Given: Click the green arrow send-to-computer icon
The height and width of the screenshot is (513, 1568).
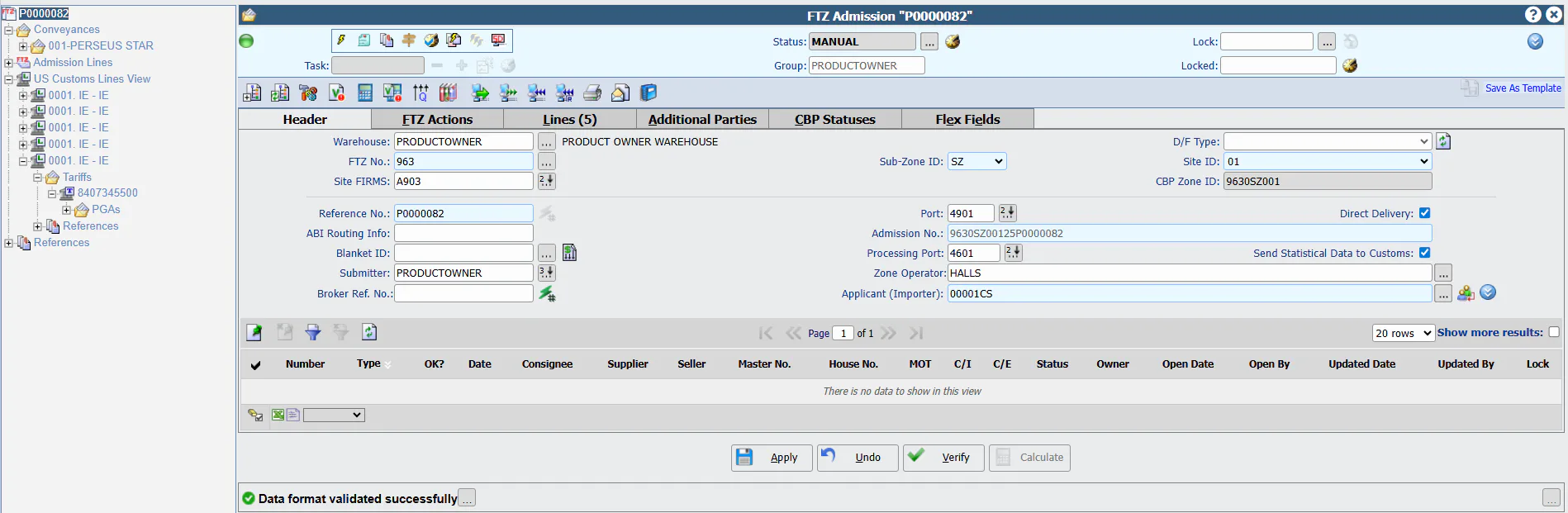Looking at the screenshot, I should pos(480,93).
